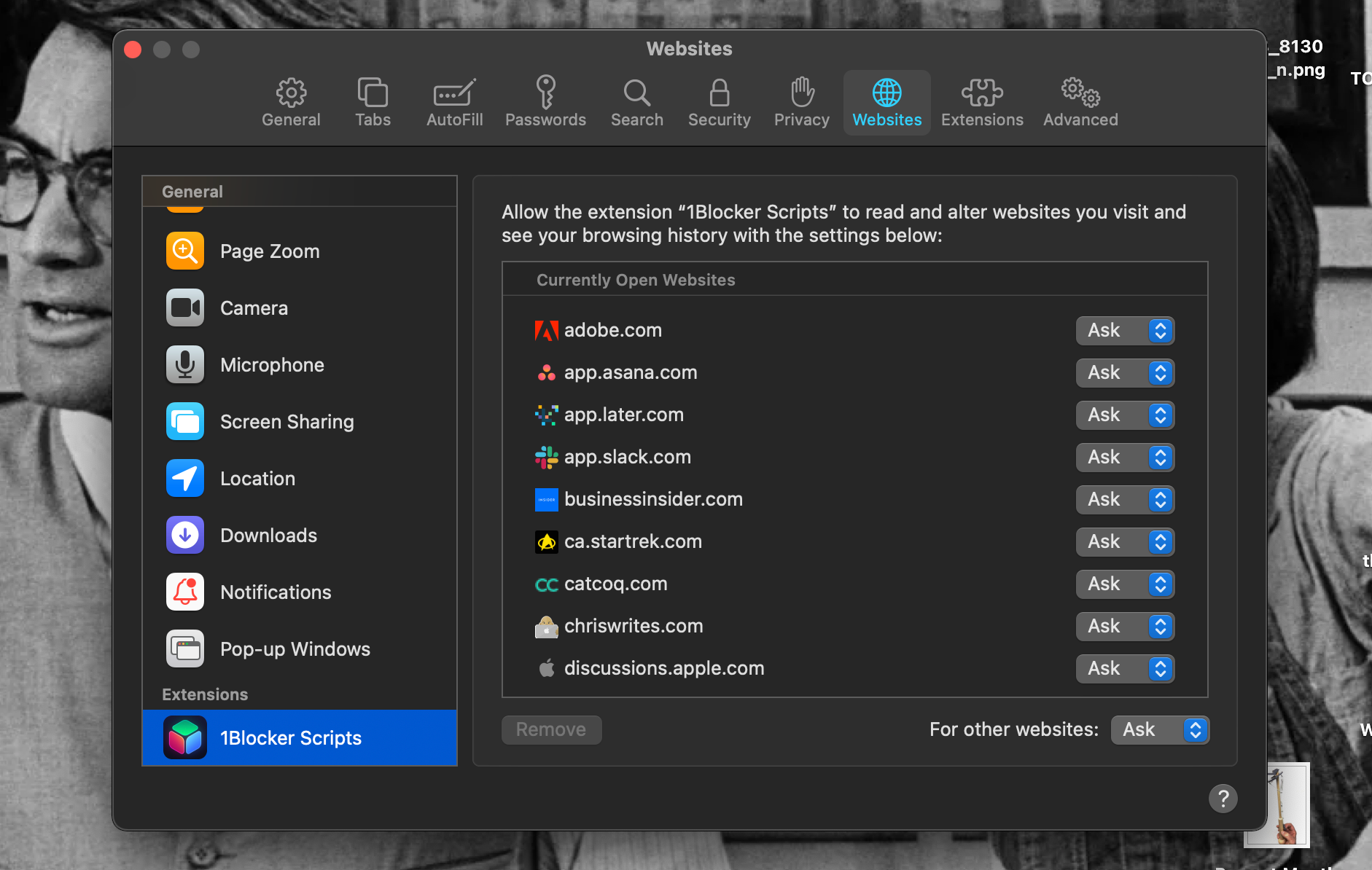Select the discussions.apple.com website row

click(x=854, y=669)
